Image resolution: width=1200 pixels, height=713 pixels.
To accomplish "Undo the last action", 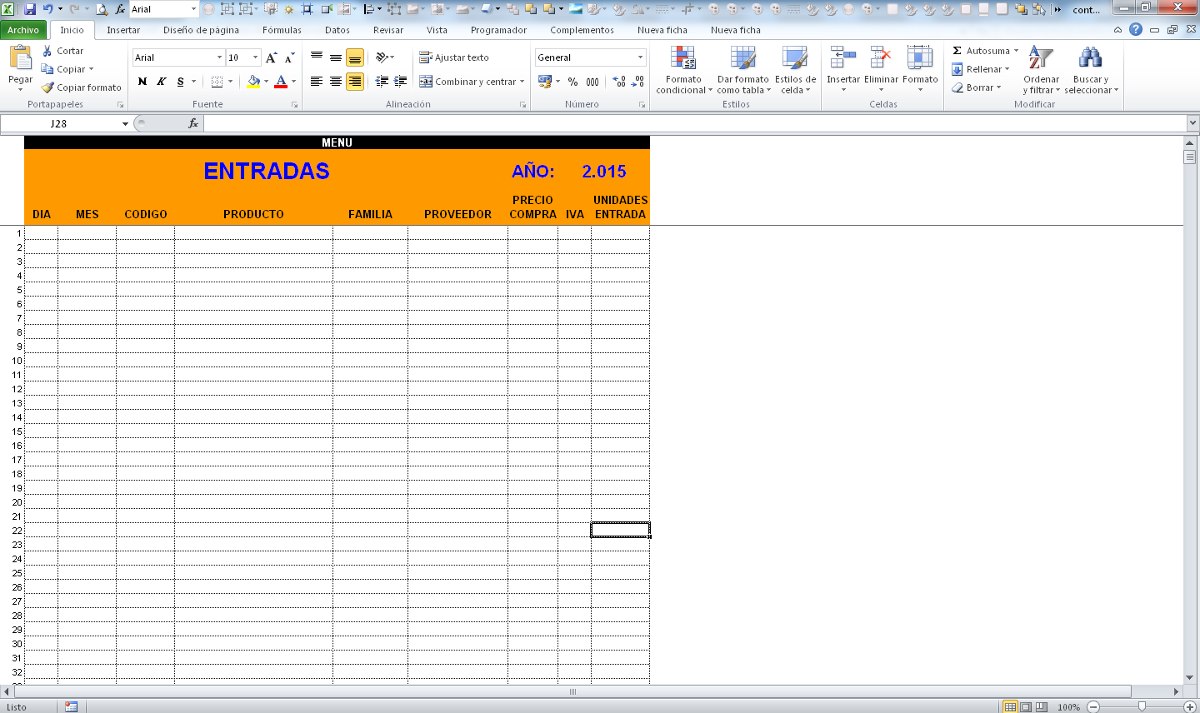I will point(47,8).
